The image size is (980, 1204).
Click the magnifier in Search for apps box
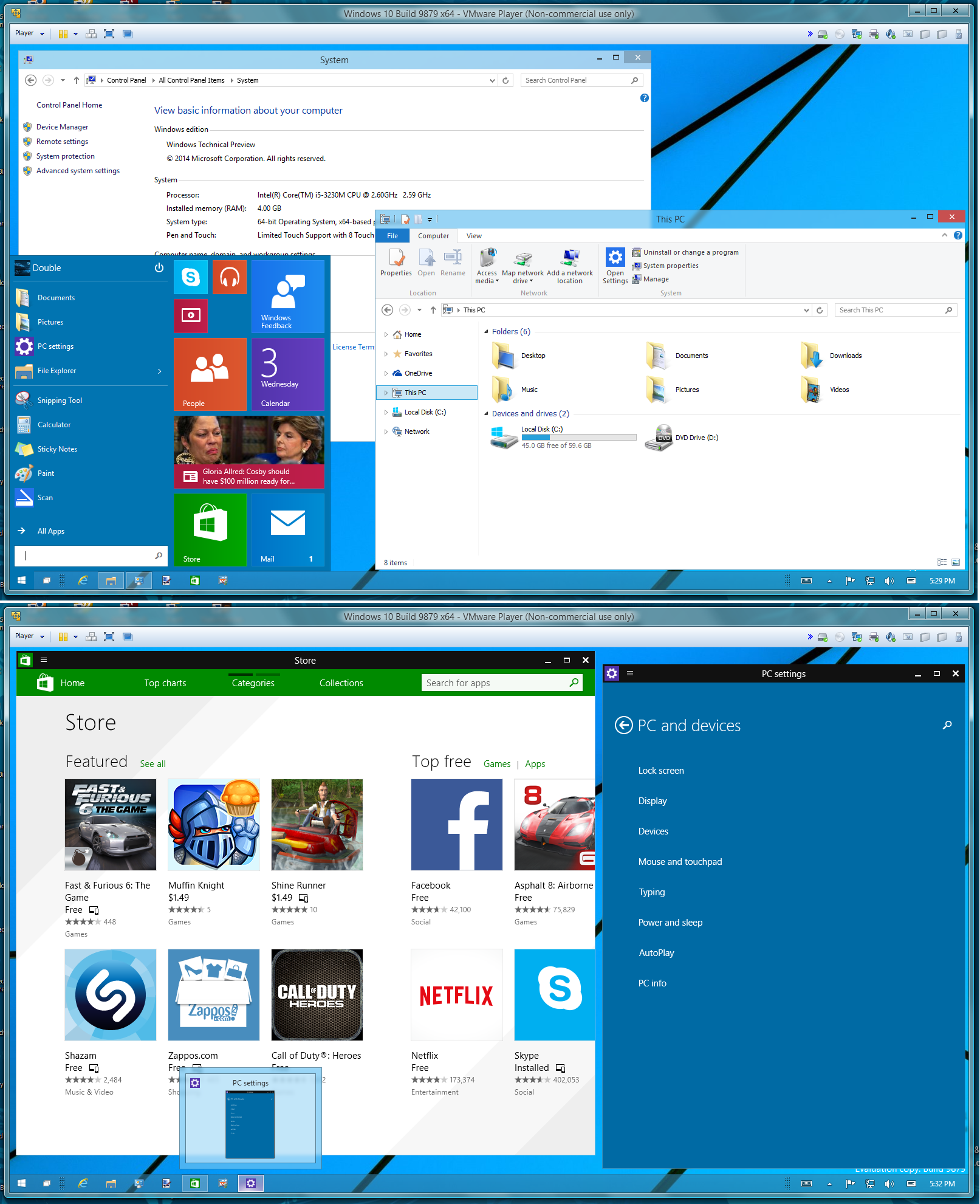coord(574,683)
